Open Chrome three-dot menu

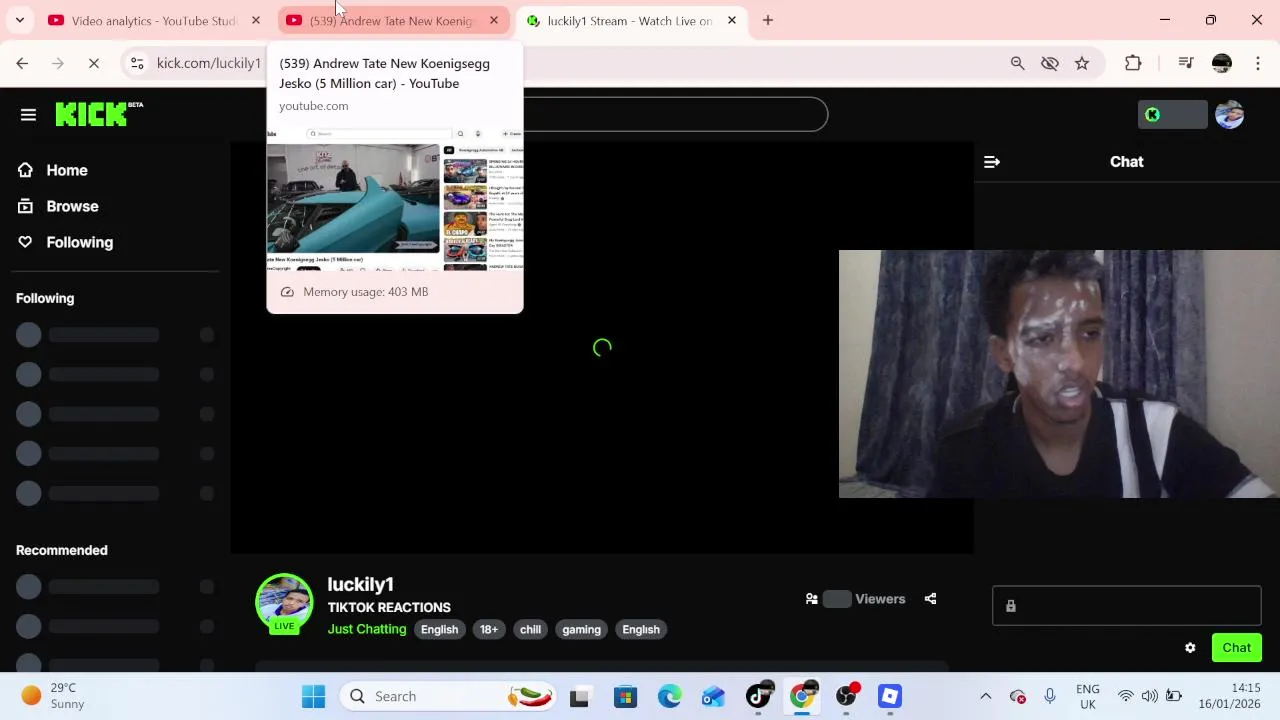[1258, 63]
